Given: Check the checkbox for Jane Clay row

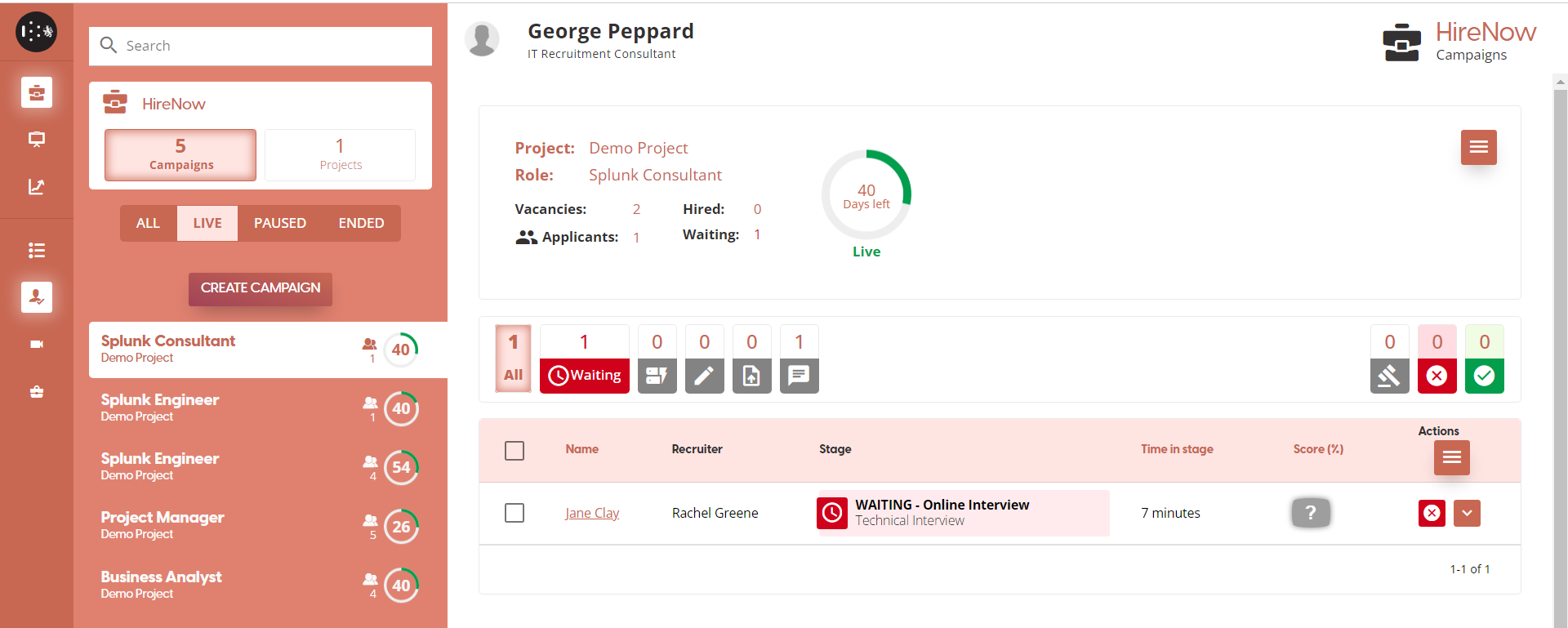Looking at the screenshot, I should pos(514,513).
